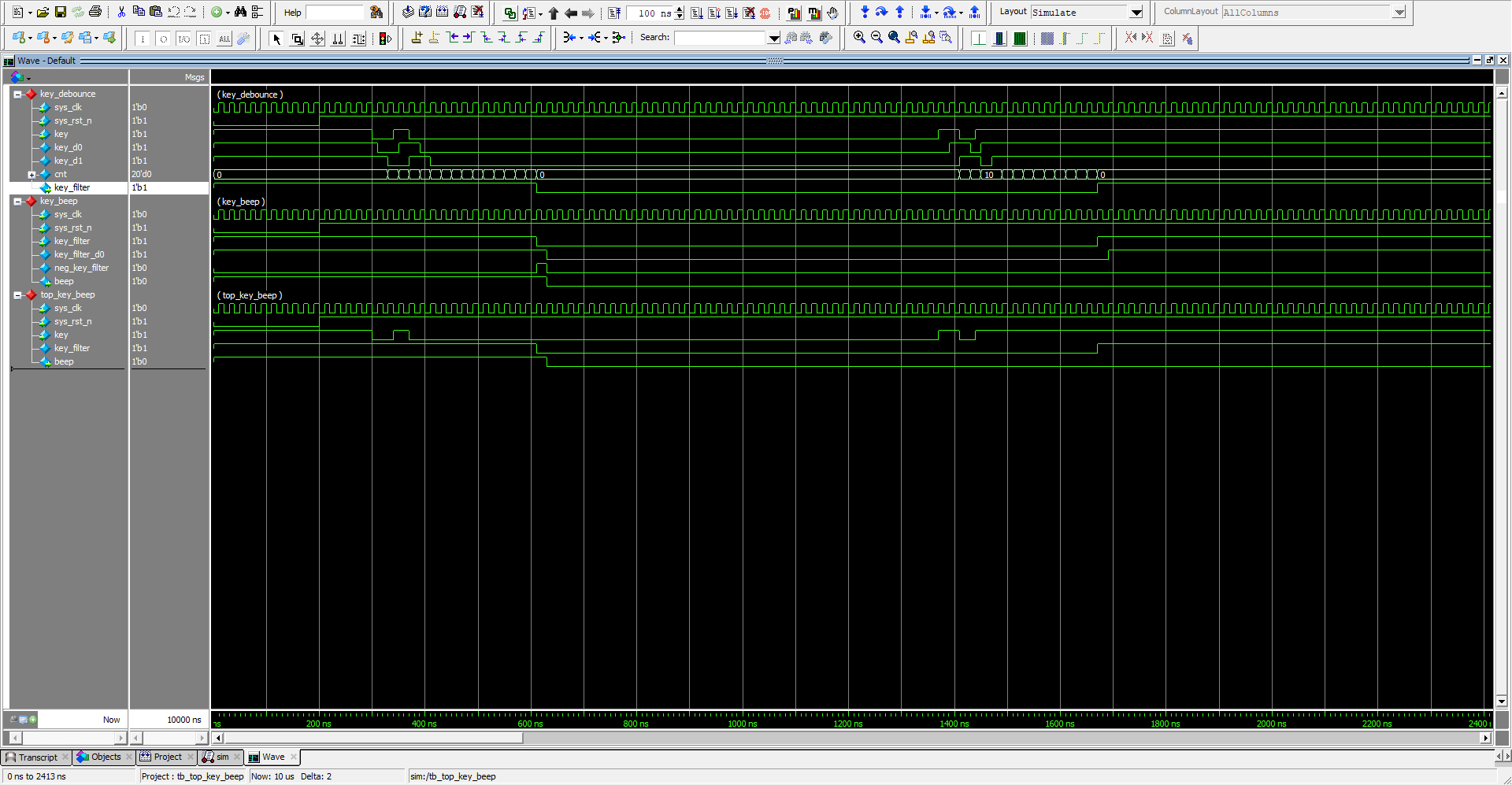The height and width of the screenshot is (785, 1512).
Task: Increase run length with up stepper
Action: (680, 9)
